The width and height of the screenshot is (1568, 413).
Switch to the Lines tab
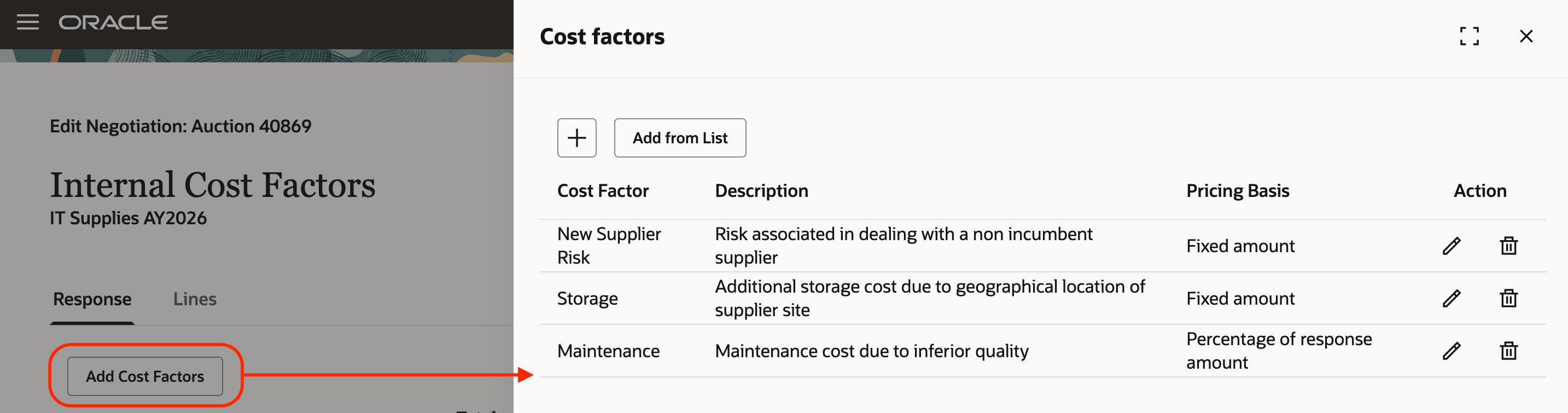coord(194,299)
